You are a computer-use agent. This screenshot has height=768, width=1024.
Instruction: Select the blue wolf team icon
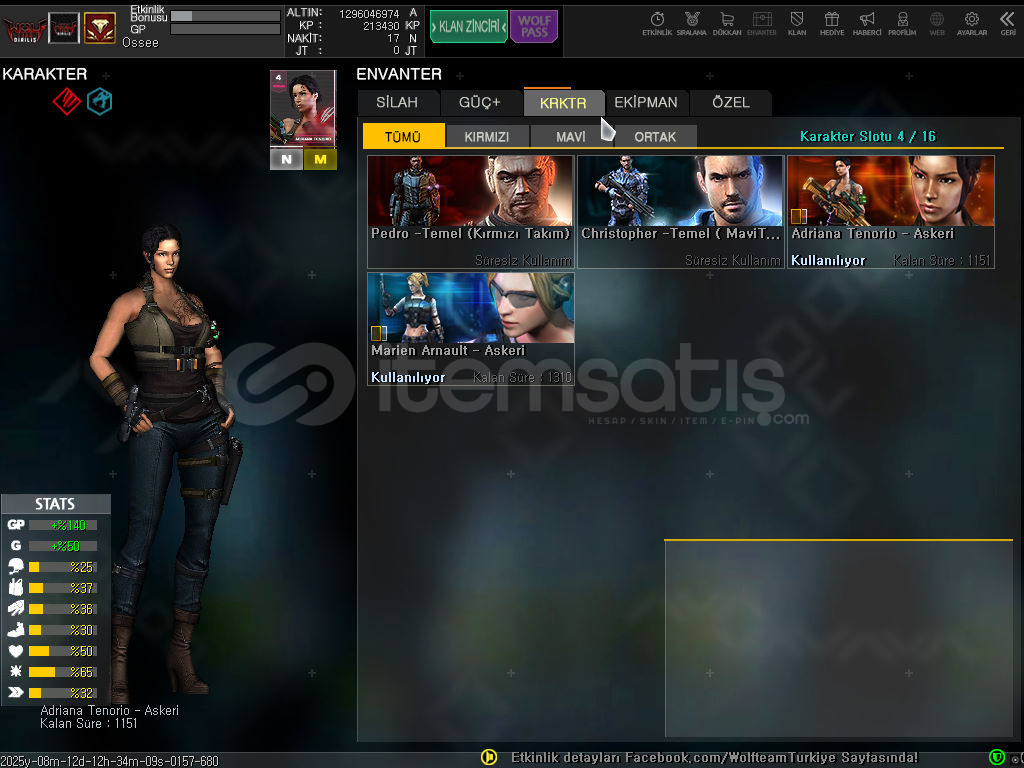100,101
